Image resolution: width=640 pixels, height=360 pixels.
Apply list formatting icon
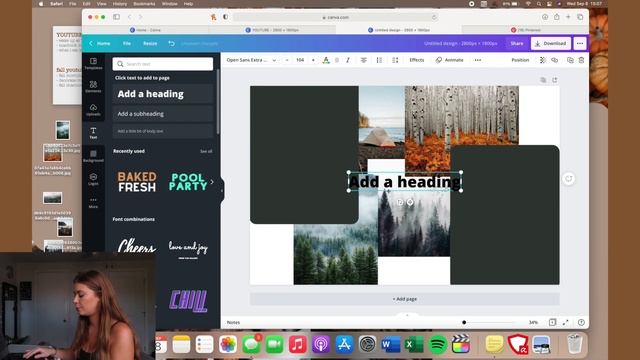click(379, 60)
